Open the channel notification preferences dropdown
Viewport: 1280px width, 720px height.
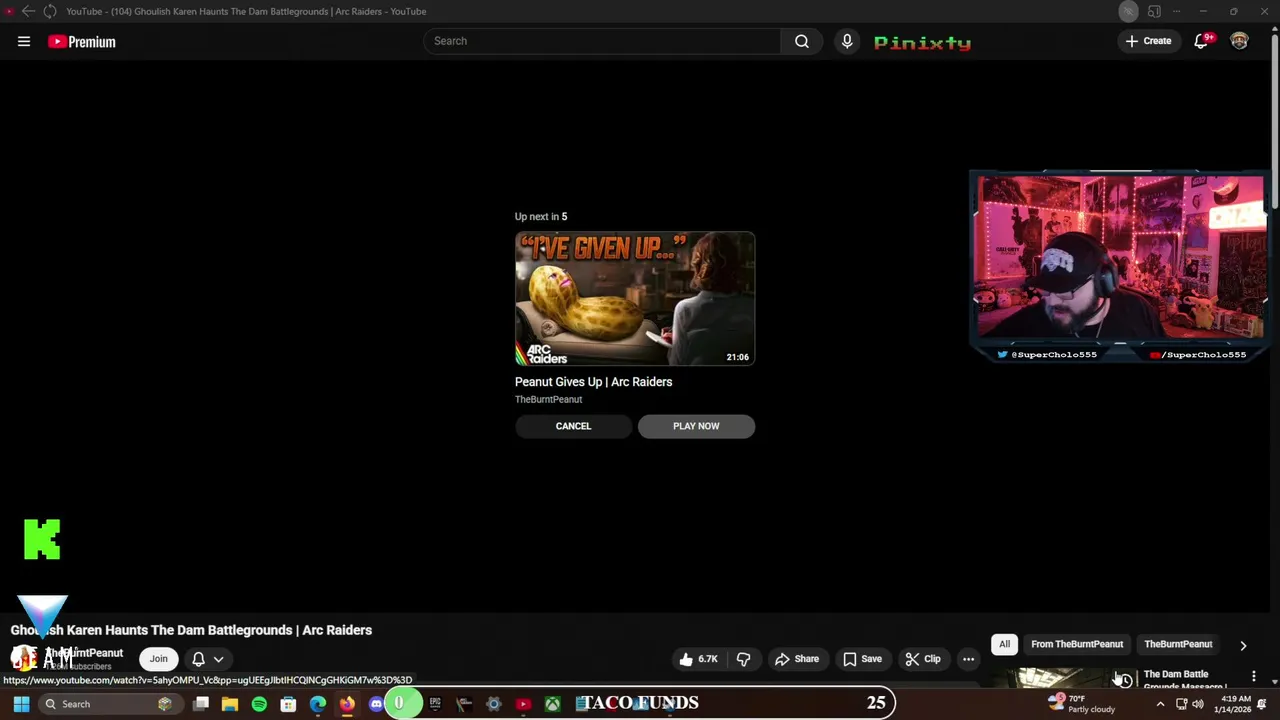(x=208, y=659)
